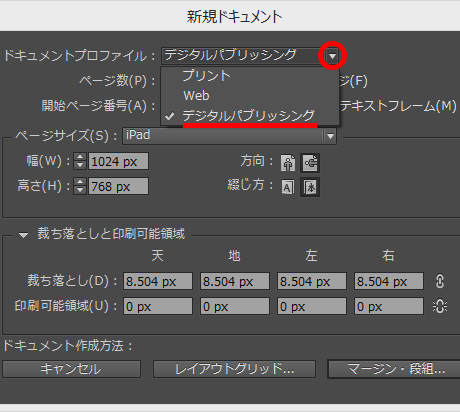Click the 裁ち落としと印刷可能領域 heading

click(111, 234)
